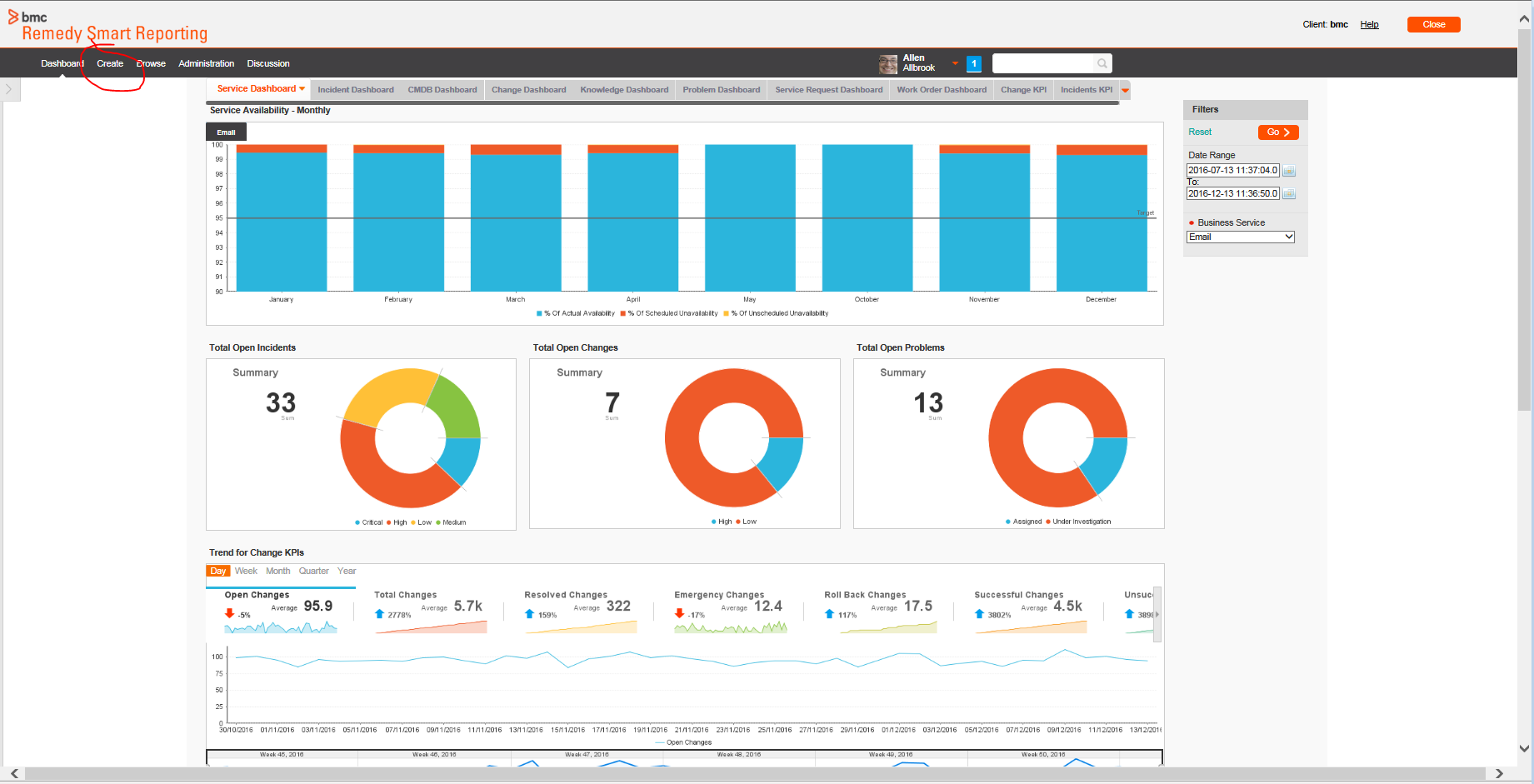Image resolution: width=1534 pixels, height=784 pixels.
Task: Expand the left side panel arrow
Action: [9, 89]
